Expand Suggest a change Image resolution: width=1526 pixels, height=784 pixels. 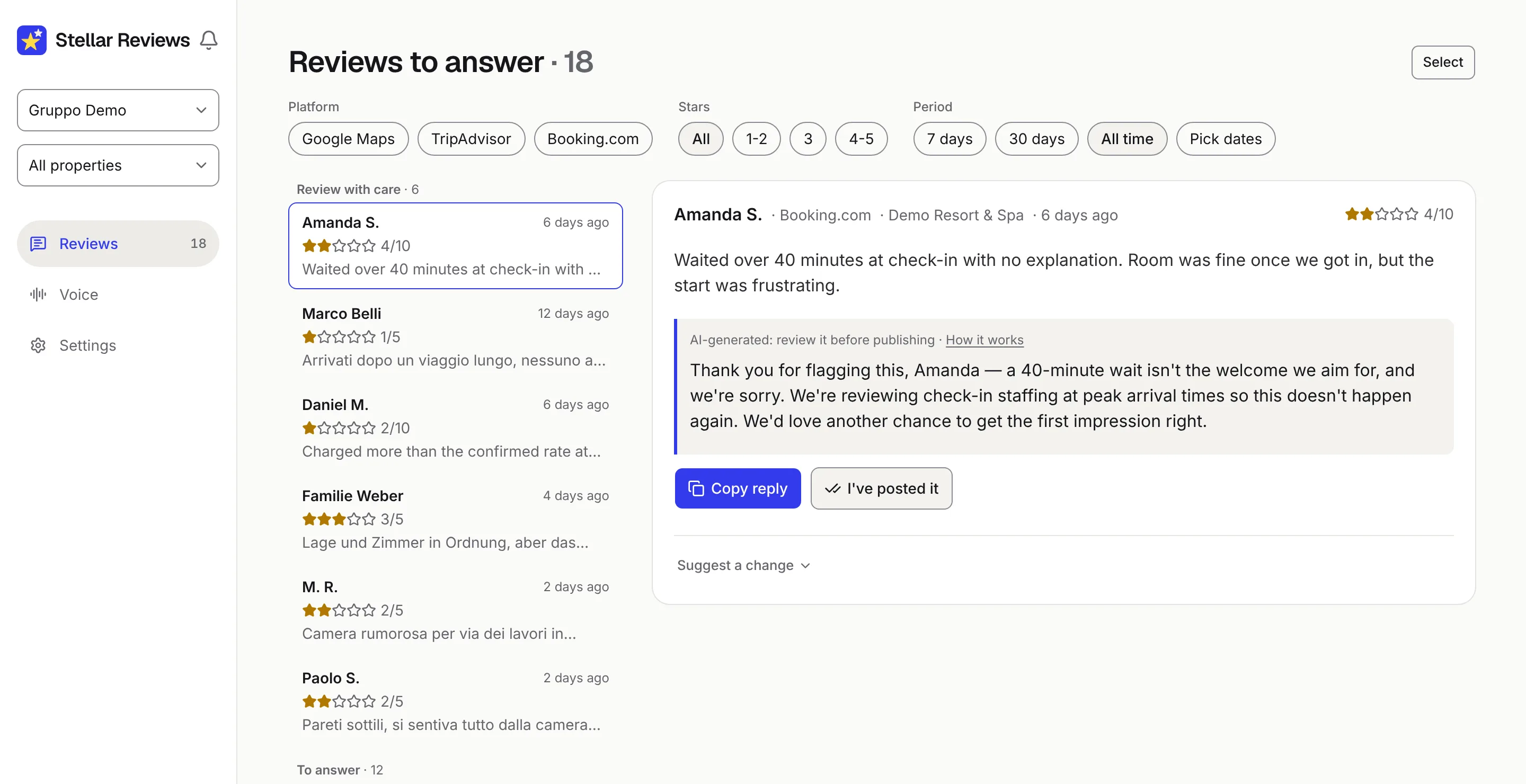tap(743, 565)
